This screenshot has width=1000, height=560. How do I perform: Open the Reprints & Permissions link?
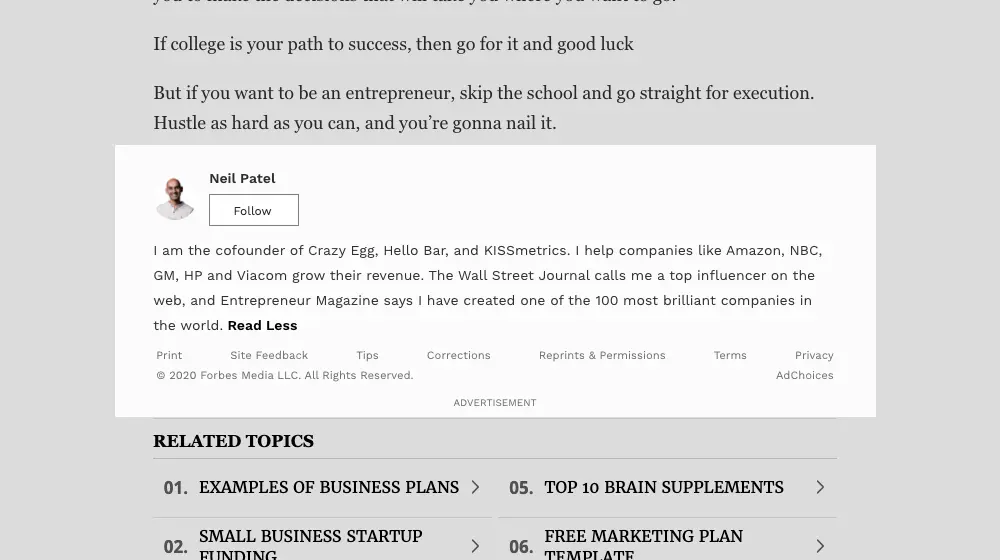[x=601, y=355]
